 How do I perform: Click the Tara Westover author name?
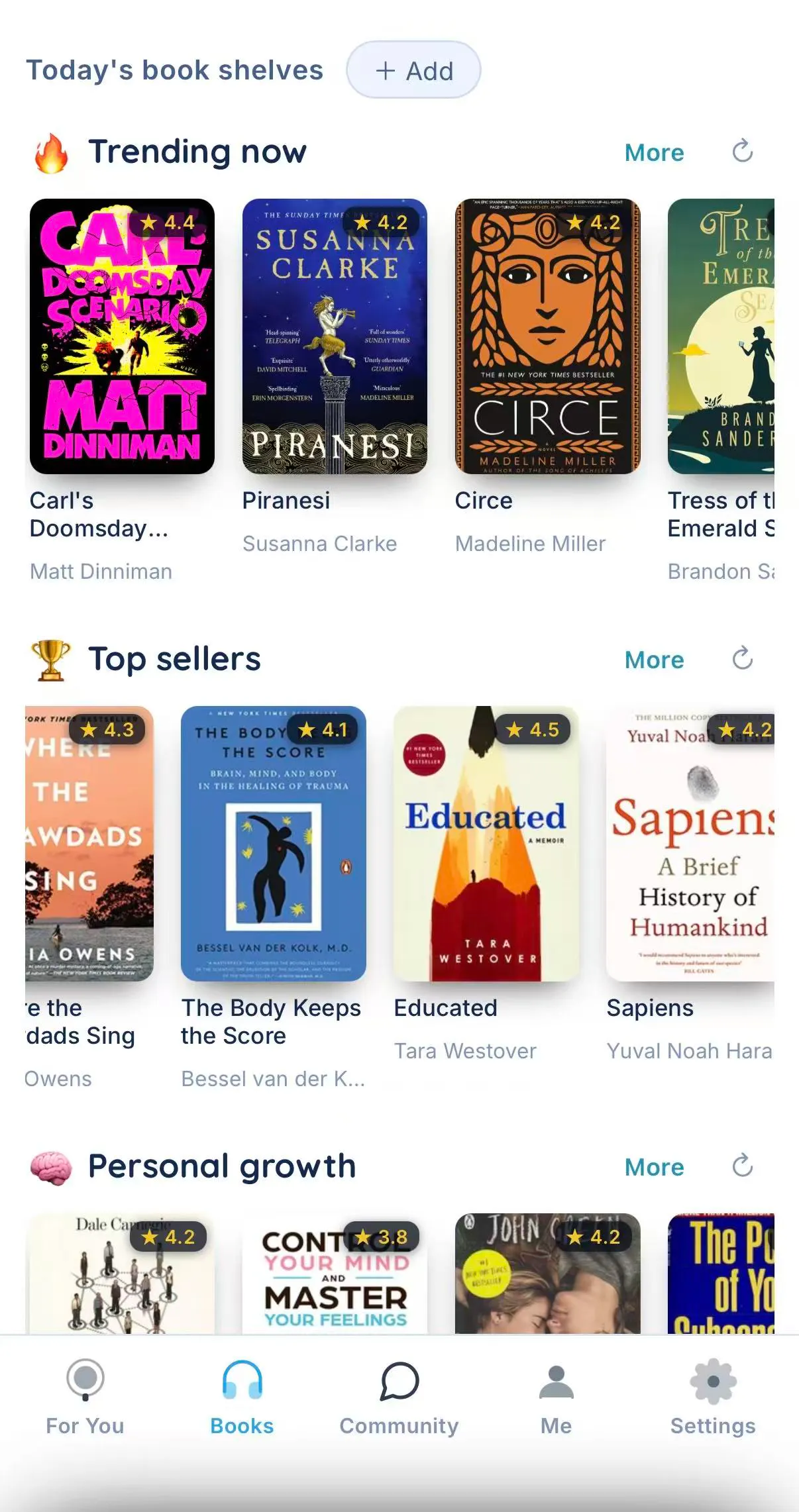465,1051
